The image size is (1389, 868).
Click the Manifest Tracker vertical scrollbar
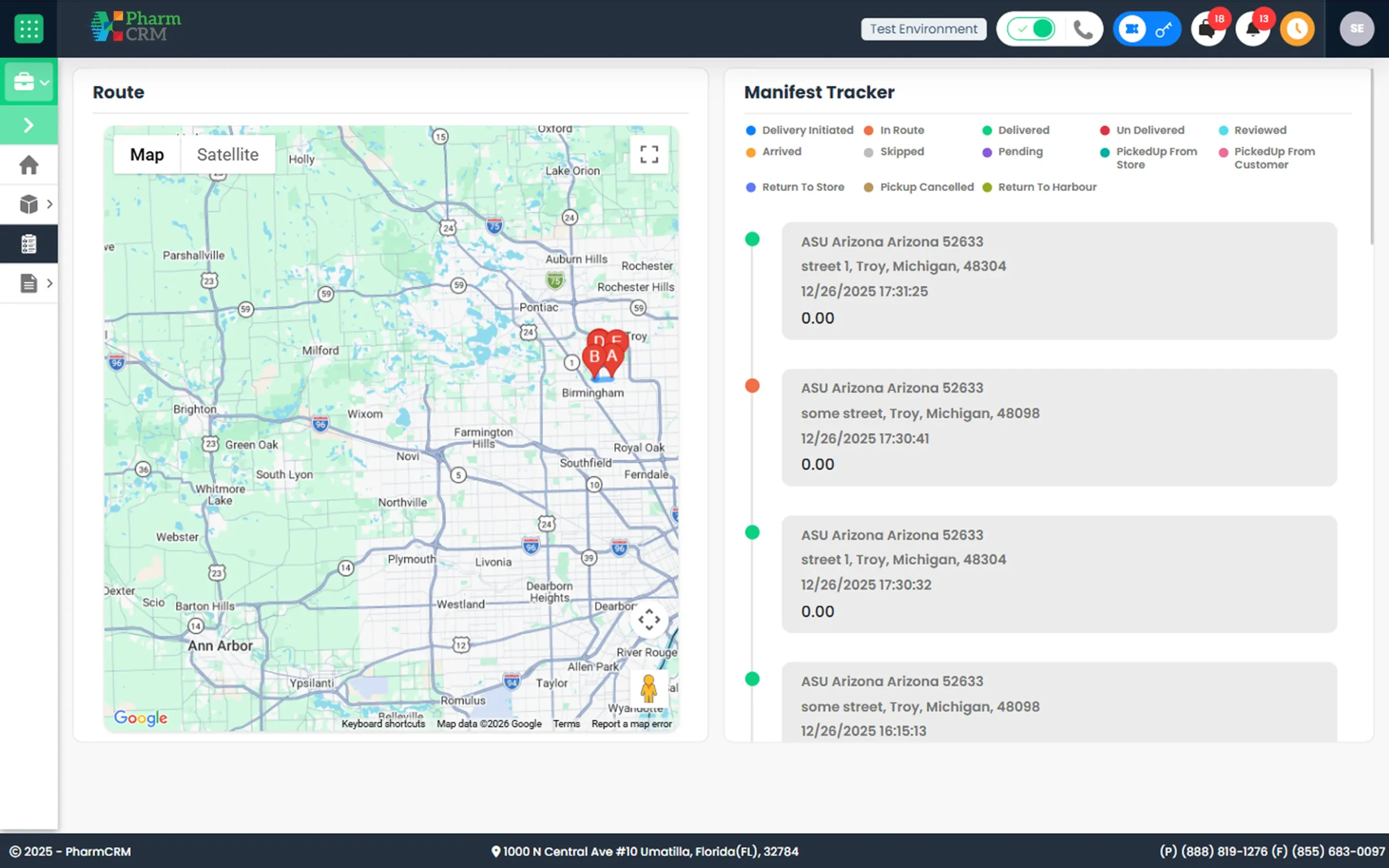point(1372,156)
